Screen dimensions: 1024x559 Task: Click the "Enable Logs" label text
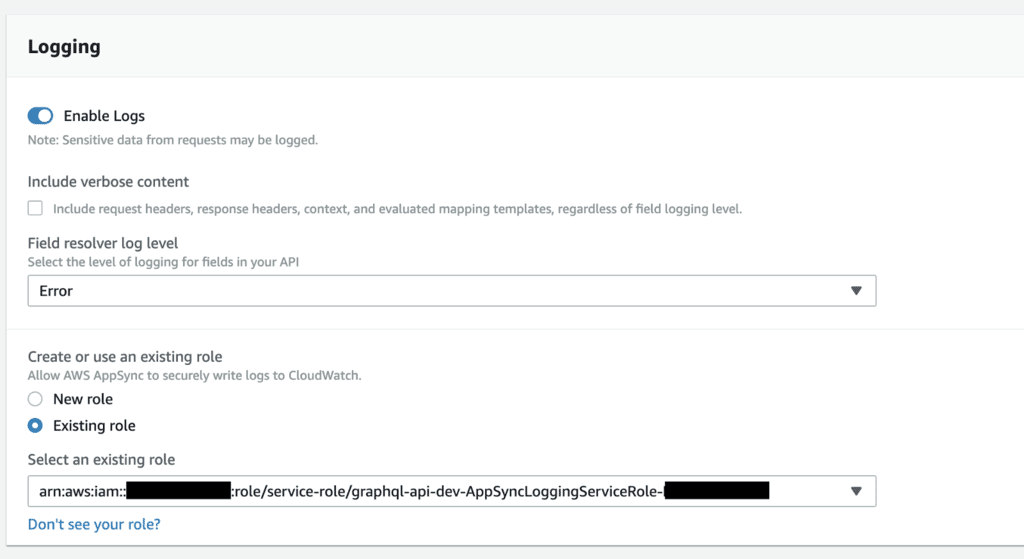(104, 116)
